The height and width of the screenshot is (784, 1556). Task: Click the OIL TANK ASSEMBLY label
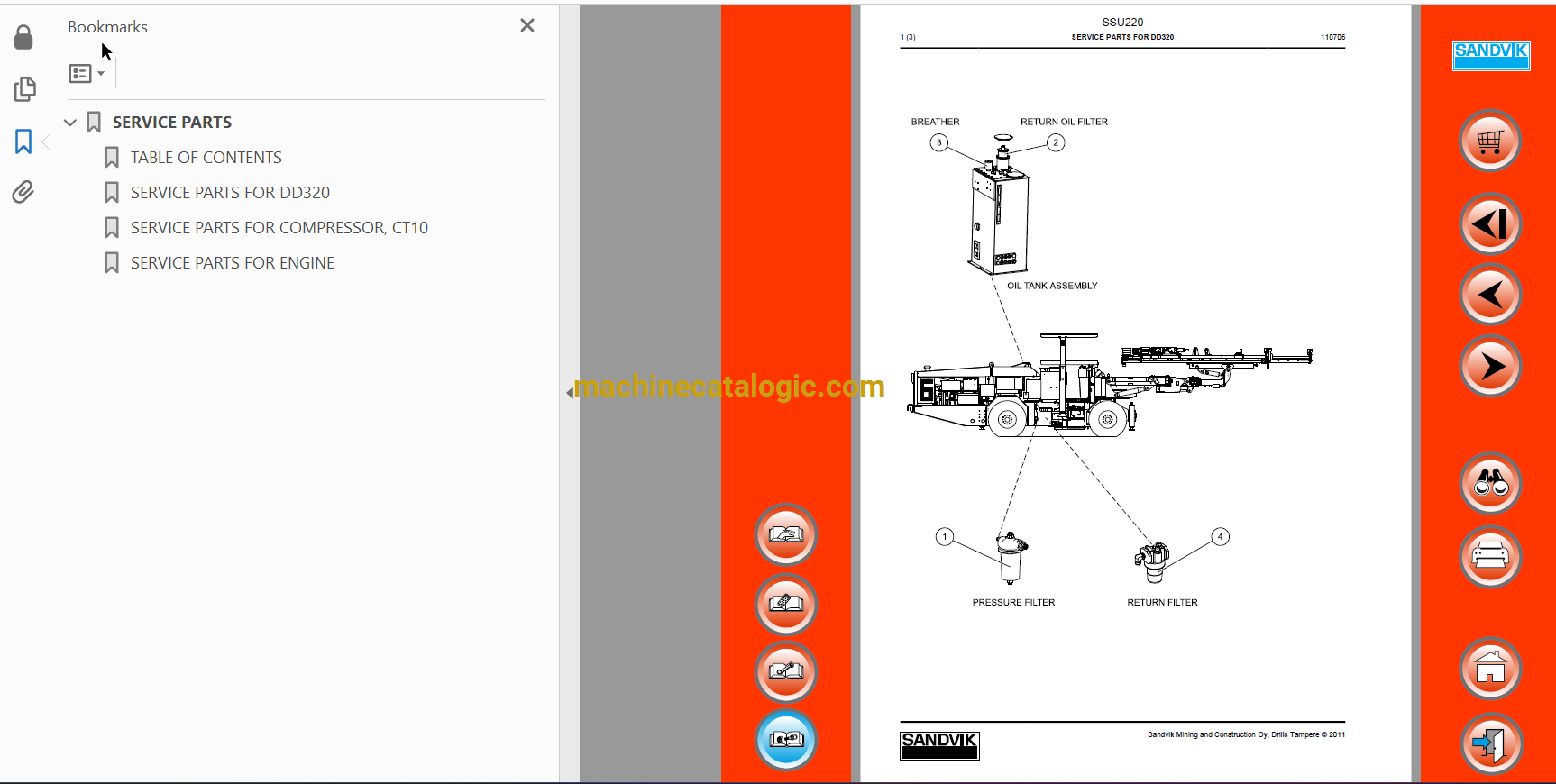(1052, 286)
